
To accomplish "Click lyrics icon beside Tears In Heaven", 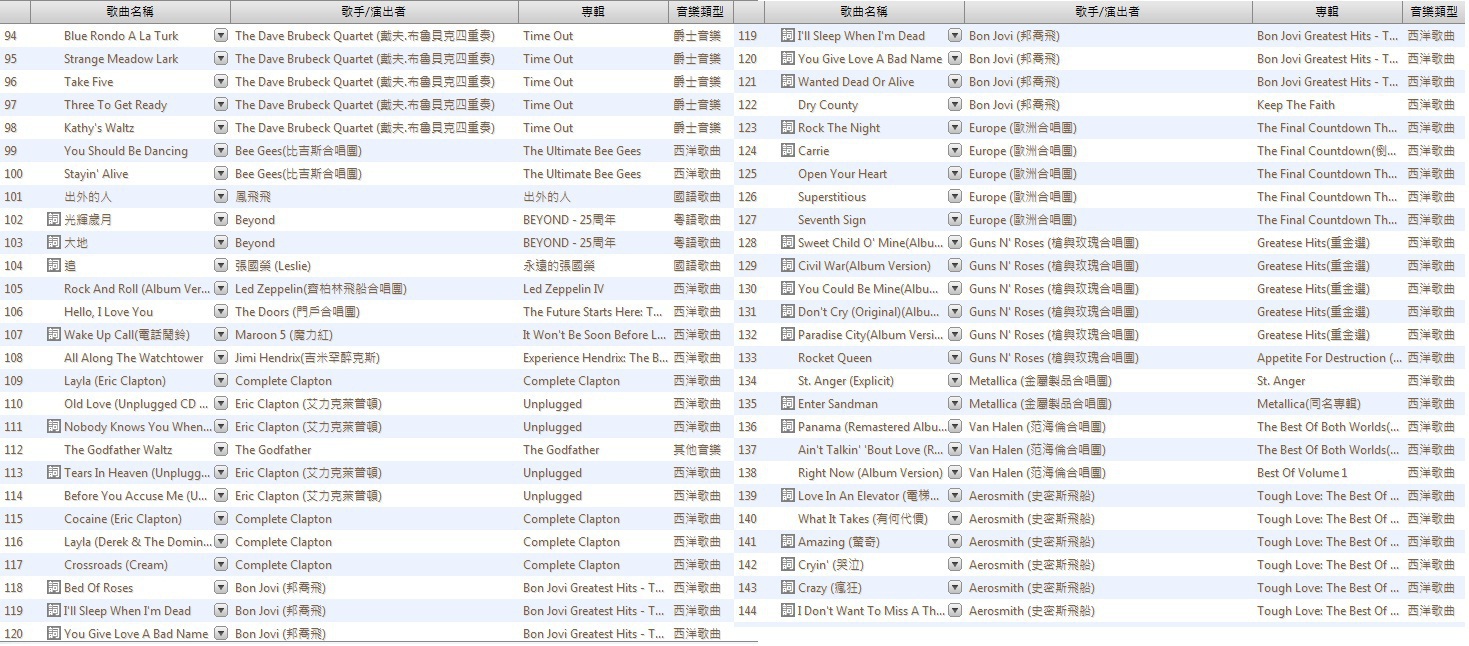I will point(54,472).
